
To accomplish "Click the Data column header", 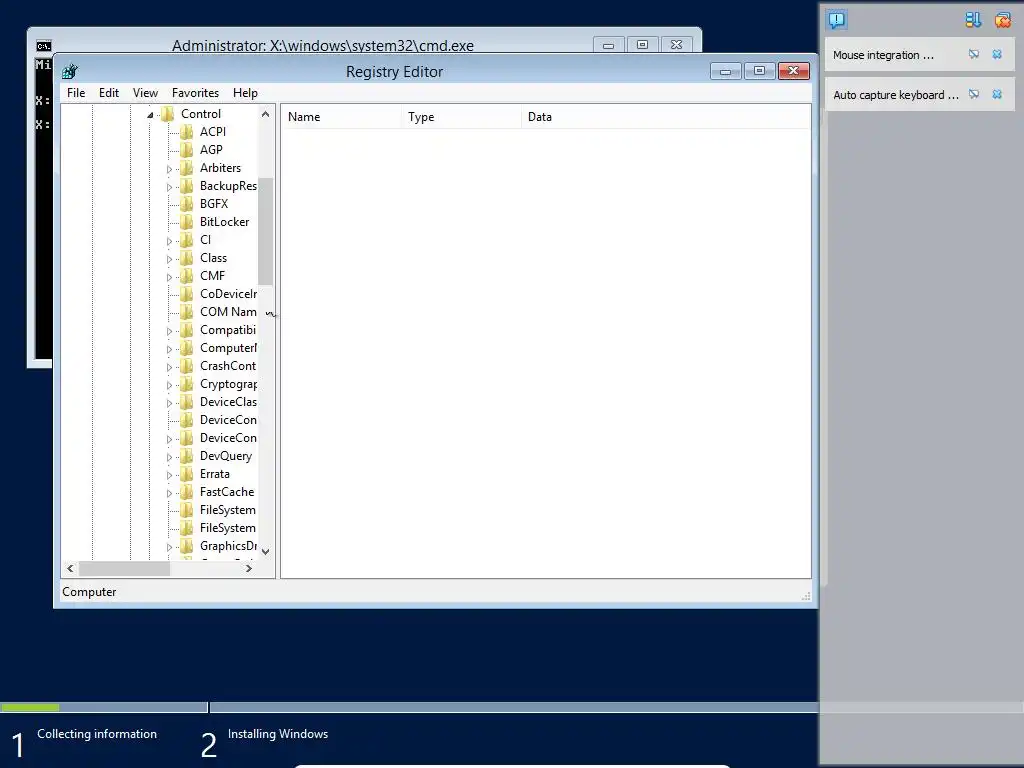I will tap(666, 117).
